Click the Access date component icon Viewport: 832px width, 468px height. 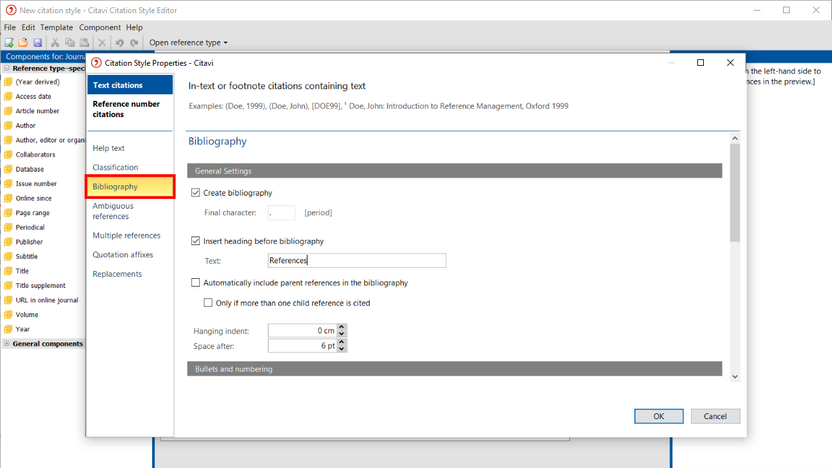pos(8,97)
